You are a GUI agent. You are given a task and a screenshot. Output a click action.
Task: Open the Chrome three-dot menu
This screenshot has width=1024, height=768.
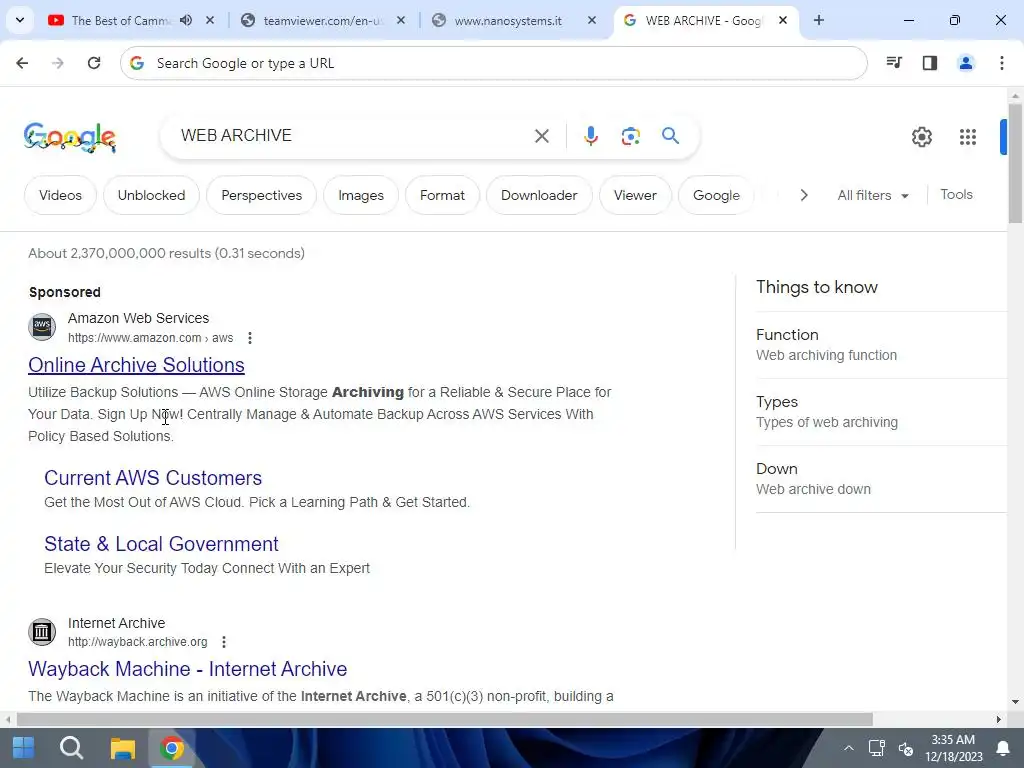pos(1002,63)
